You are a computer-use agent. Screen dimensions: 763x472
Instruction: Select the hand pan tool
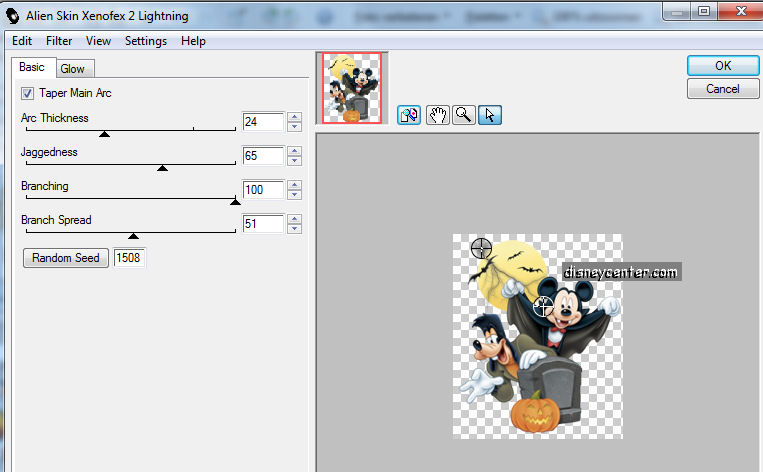click(x=437, y=115)
